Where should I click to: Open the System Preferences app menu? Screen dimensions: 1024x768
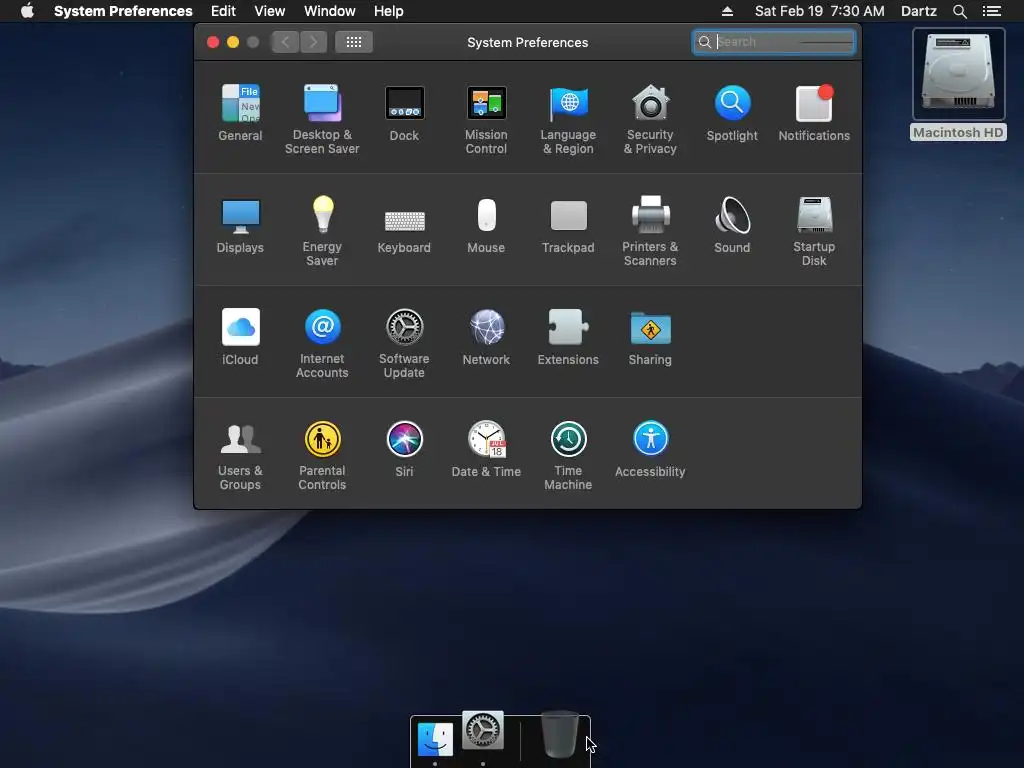(x=123, y=11)
